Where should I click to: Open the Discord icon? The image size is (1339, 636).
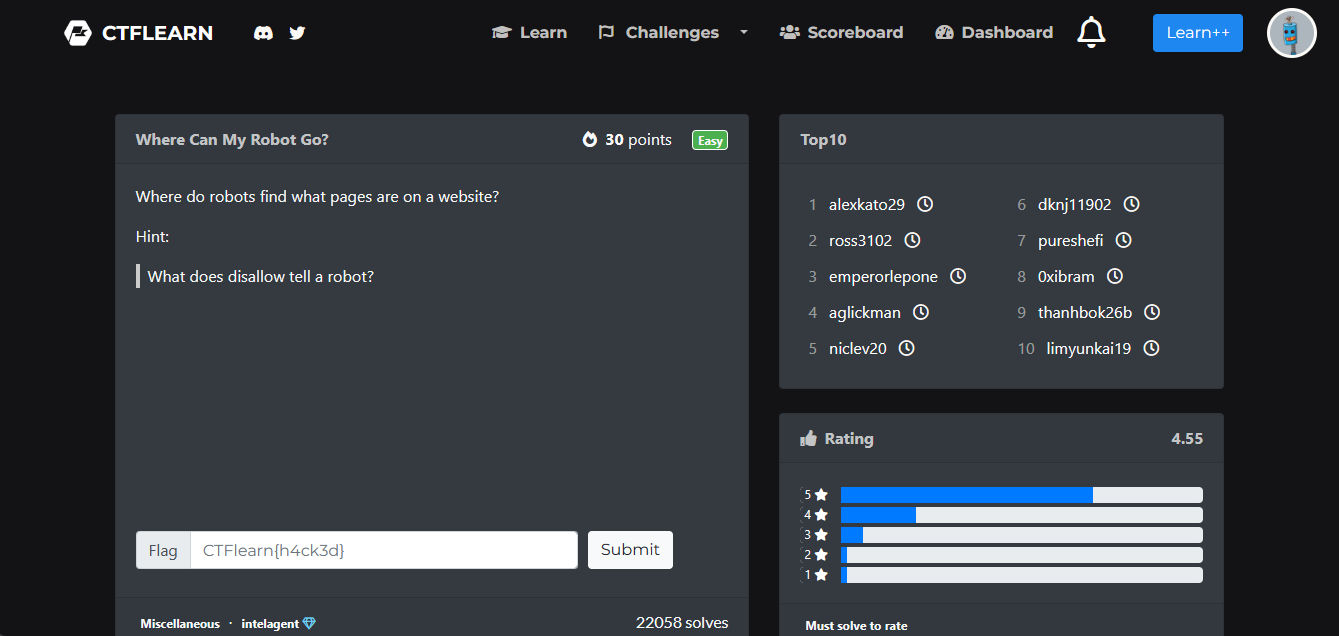(x=262, y=33)
